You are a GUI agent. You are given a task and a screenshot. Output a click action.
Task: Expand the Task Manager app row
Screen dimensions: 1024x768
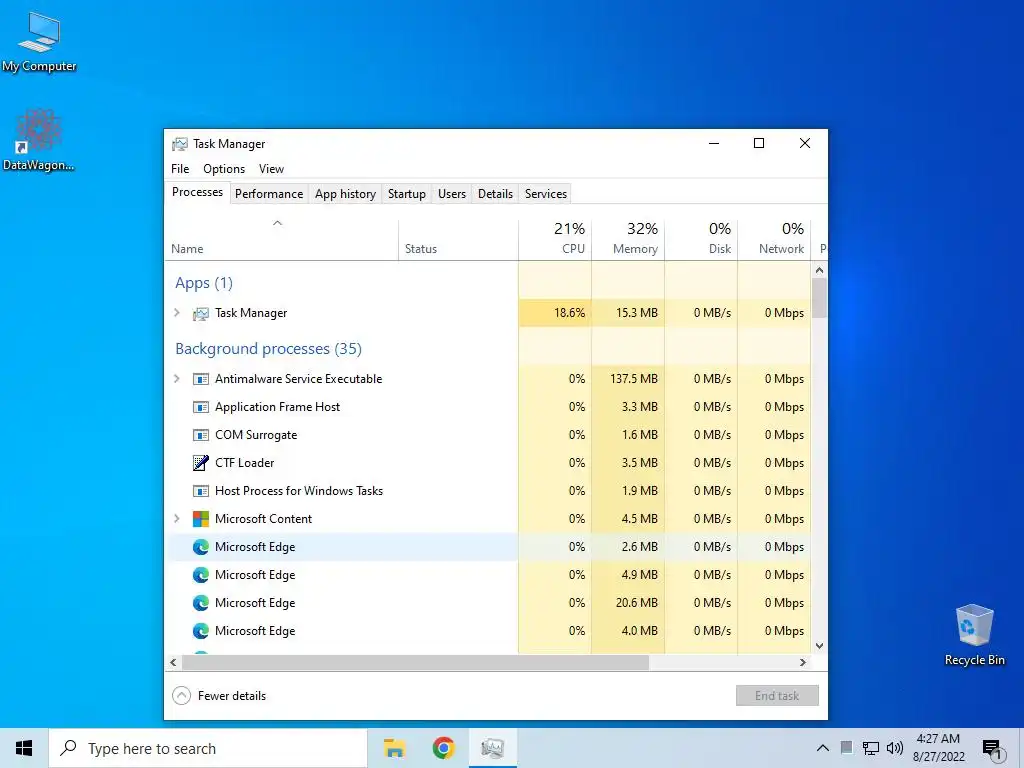coord(177,313)
